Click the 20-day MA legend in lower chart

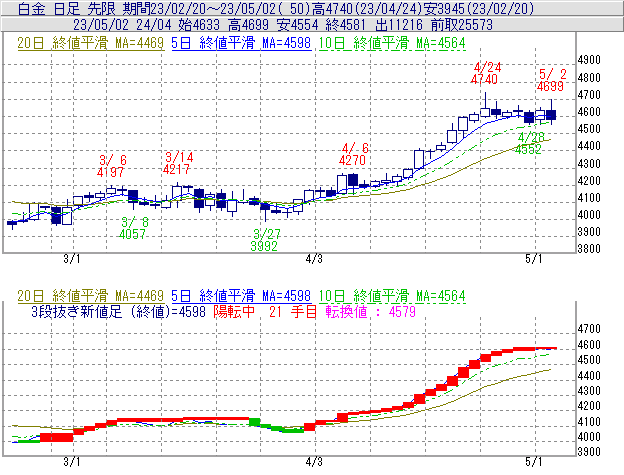[91, 296]
